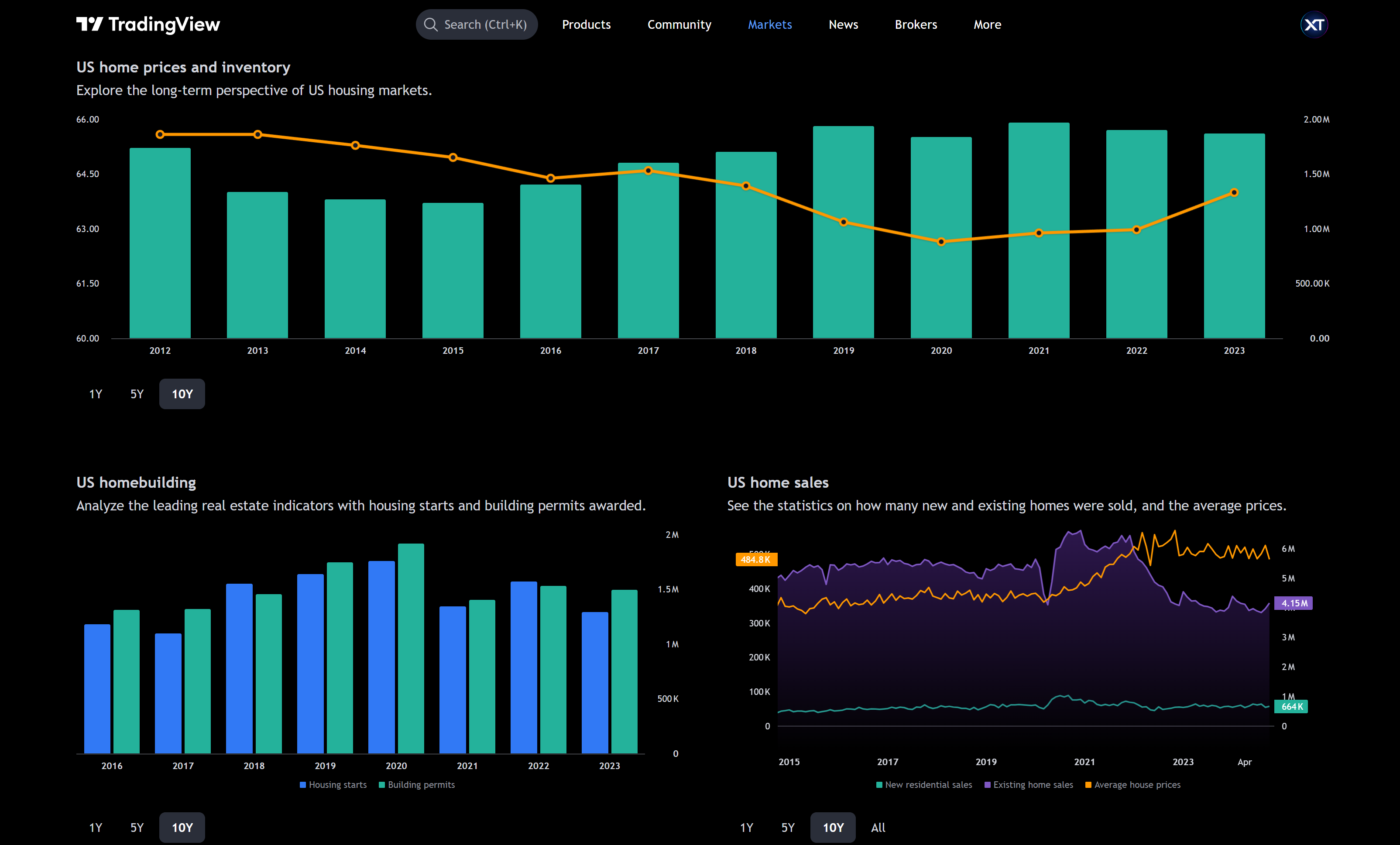This screenshot has width=1400, height=845.
Task: Click the search magnifier icon
Action: pyautogui.click(x=431, y=24)
